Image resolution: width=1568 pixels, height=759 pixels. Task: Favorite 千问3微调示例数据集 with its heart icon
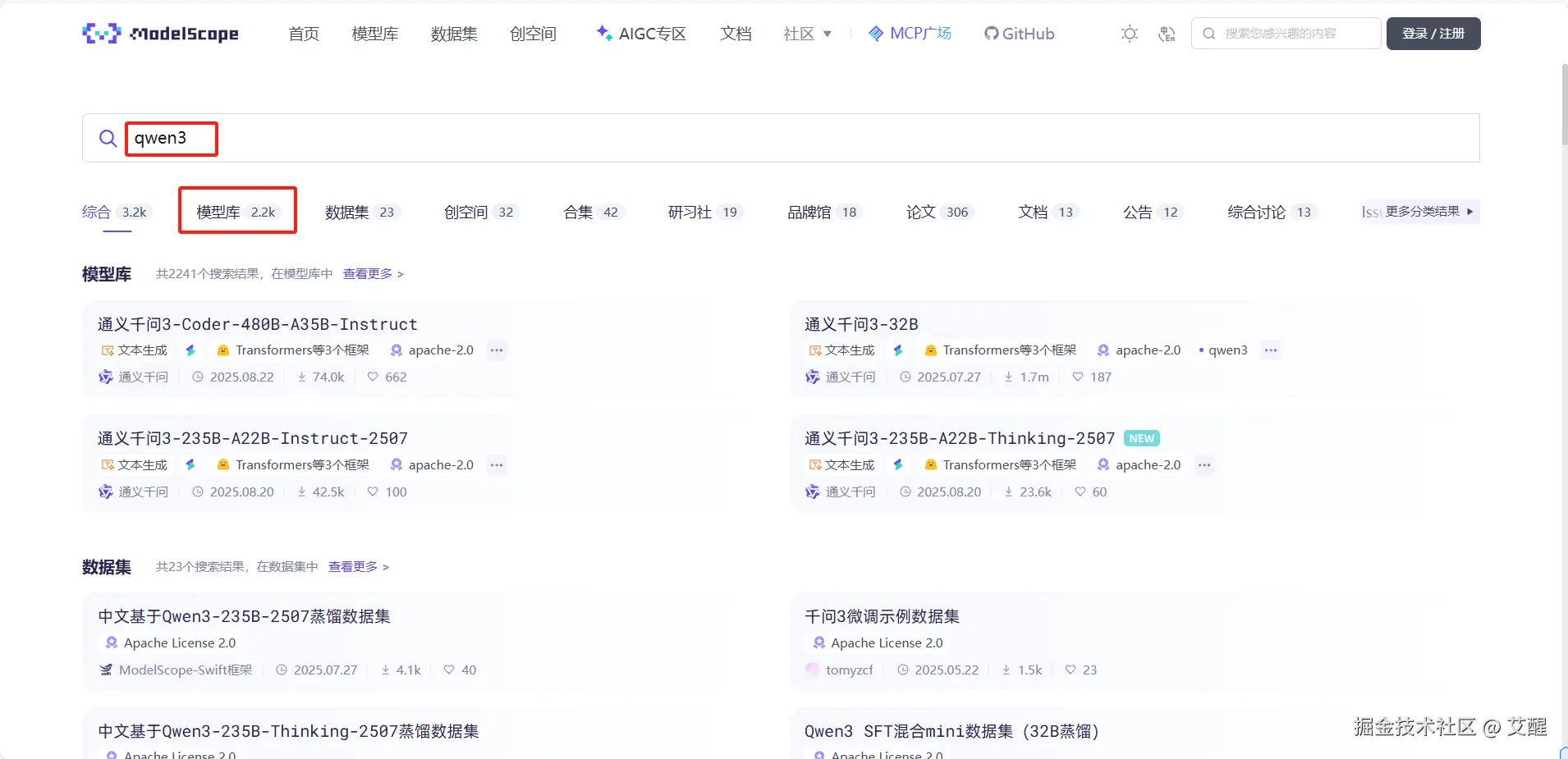coord(1069,670)
